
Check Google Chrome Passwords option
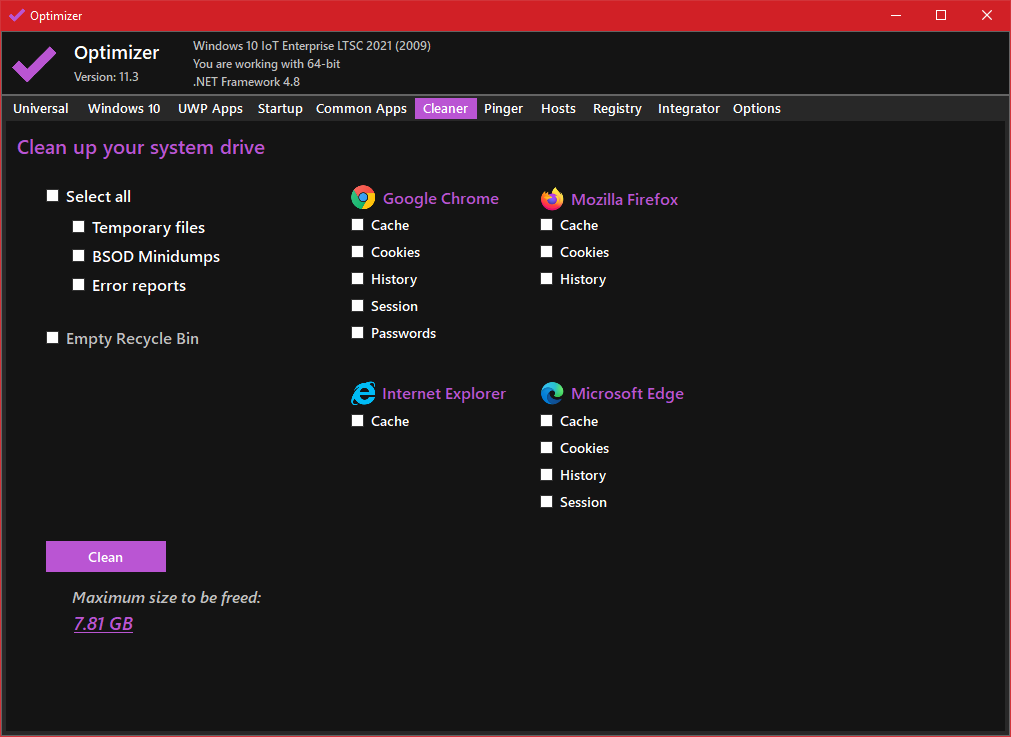pos(358,333)
